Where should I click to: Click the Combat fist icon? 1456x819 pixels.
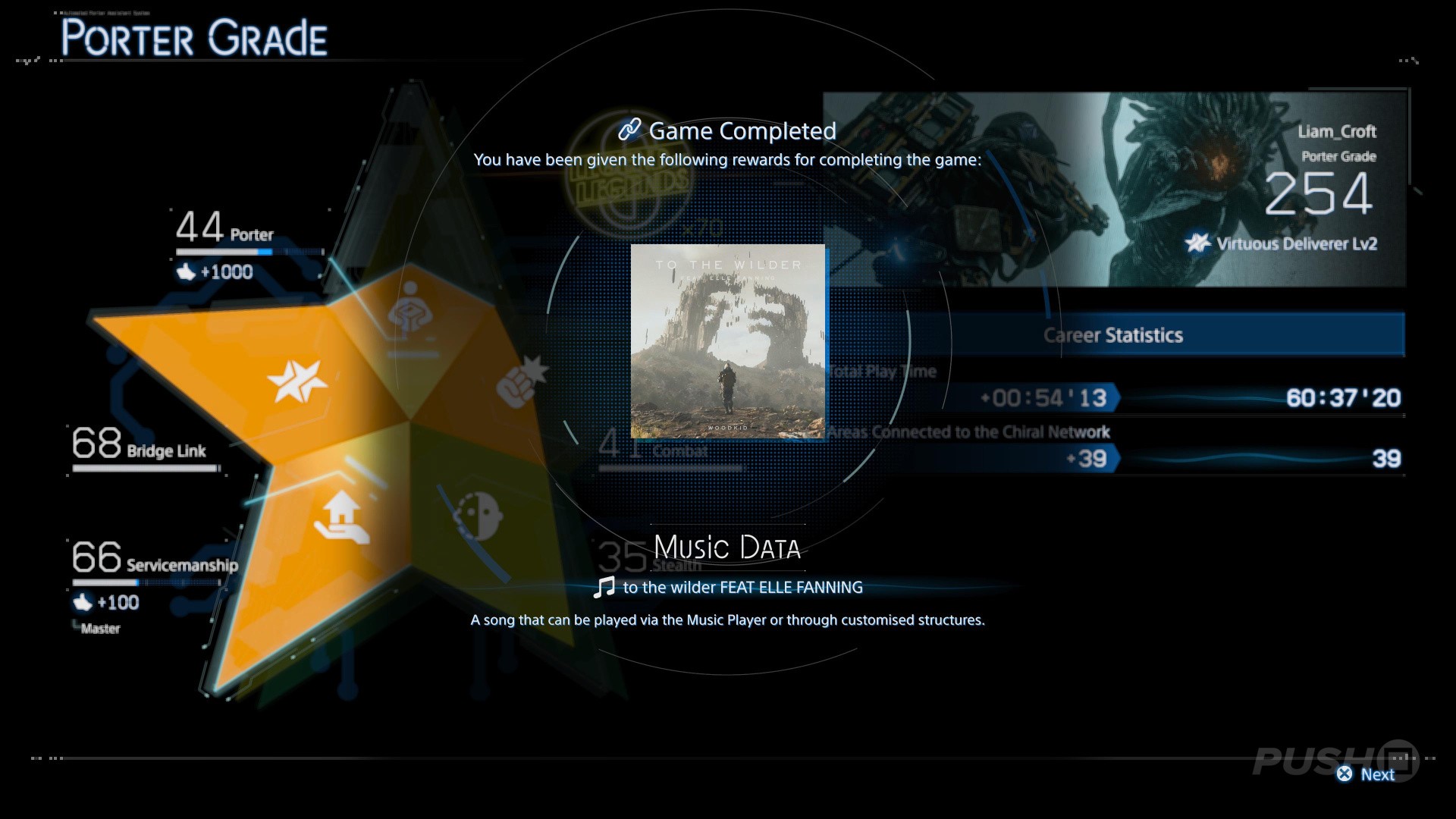(520, 381)
